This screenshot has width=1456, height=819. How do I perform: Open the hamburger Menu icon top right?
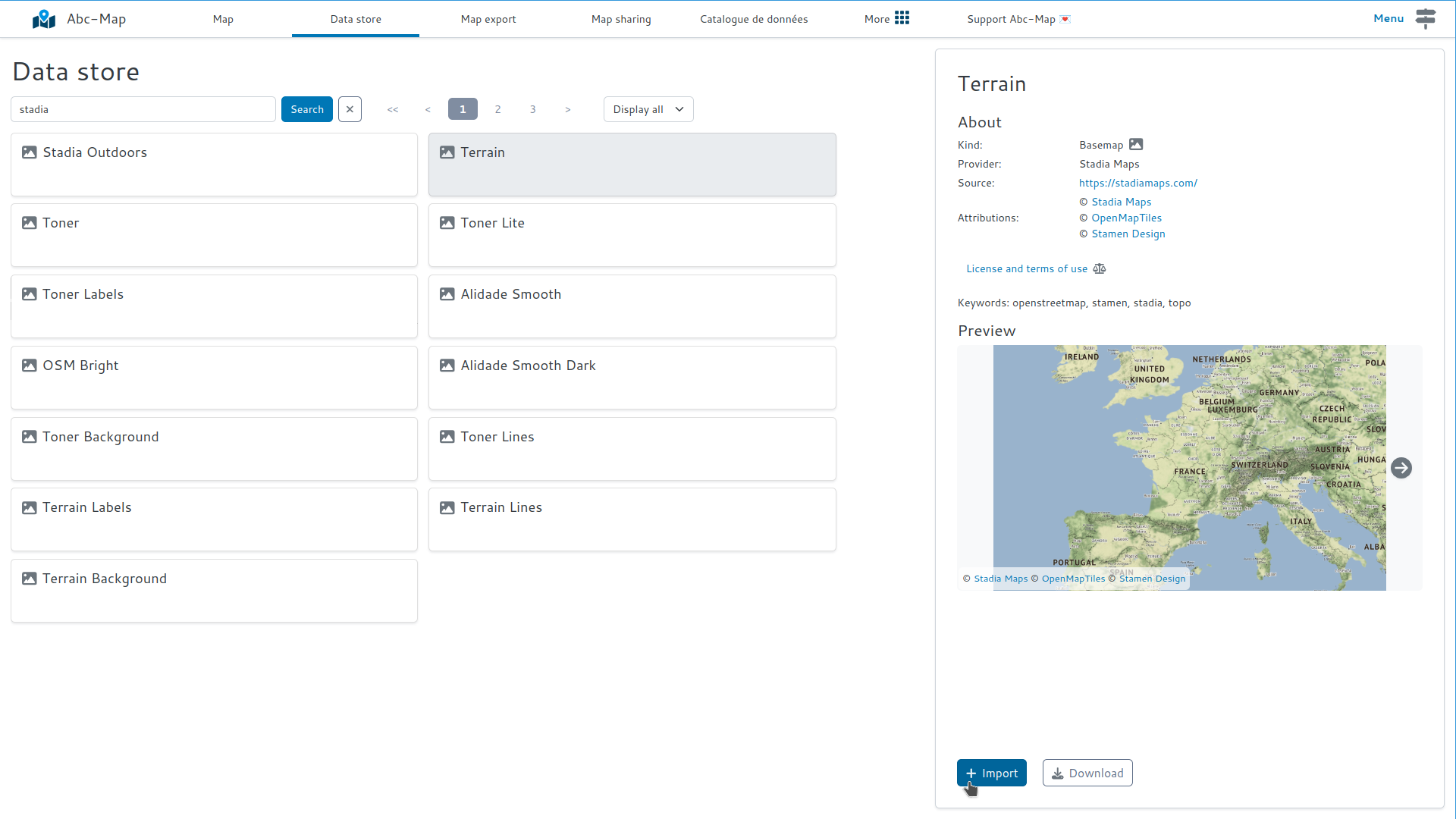1426,18
